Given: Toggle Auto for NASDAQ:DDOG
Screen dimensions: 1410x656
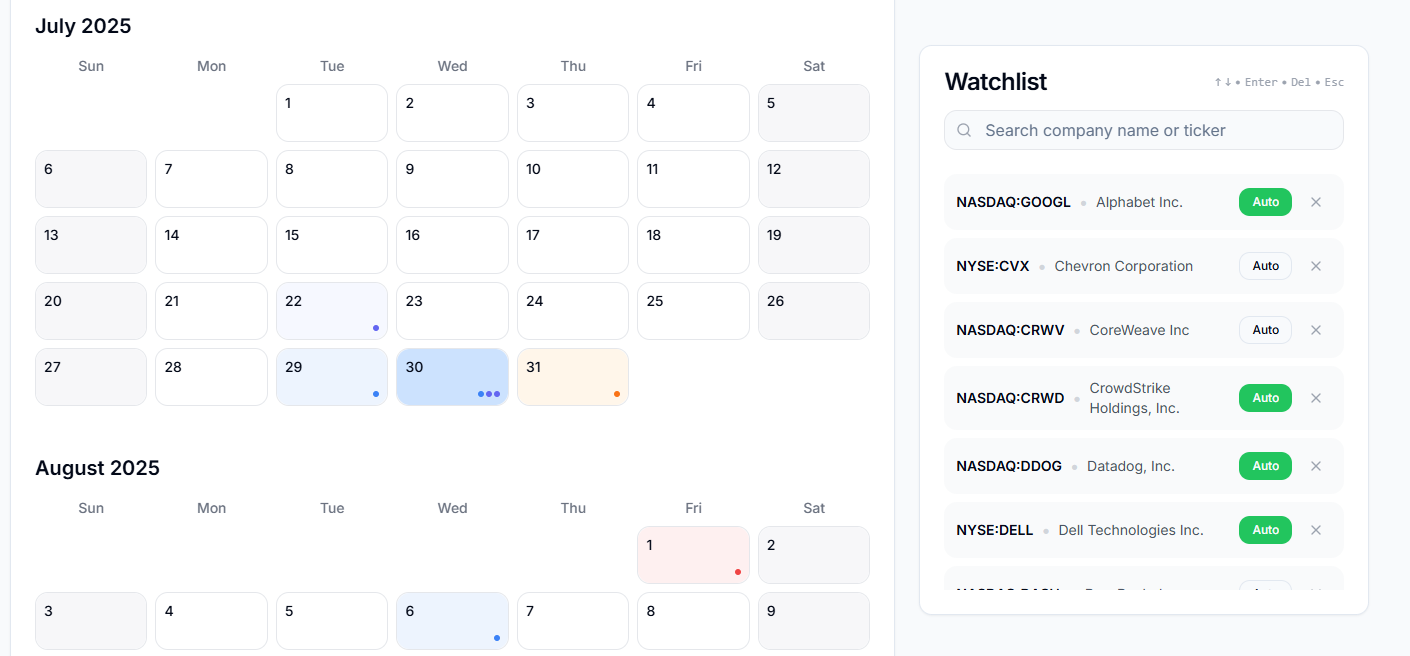Looking at the screenshot, I should point(1265,466).
